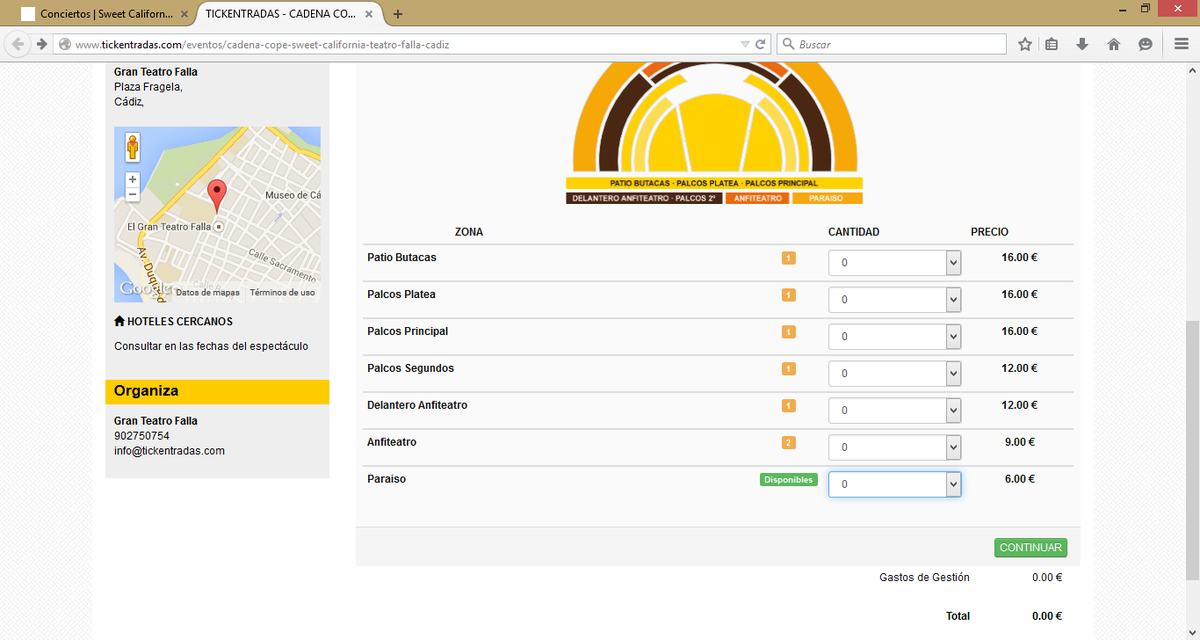Click the page vertical scrollbar thumb
The width and height of the screenshot is (1200, 640).
click(1192, 450)
